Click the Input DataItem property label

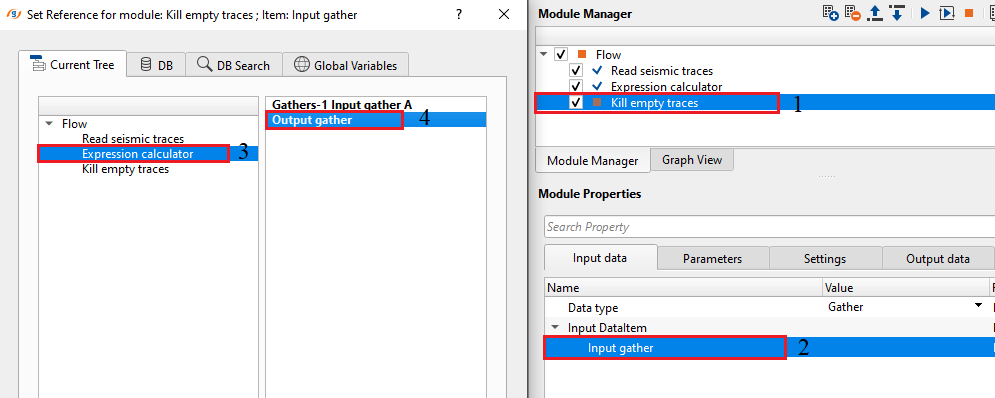607,328
